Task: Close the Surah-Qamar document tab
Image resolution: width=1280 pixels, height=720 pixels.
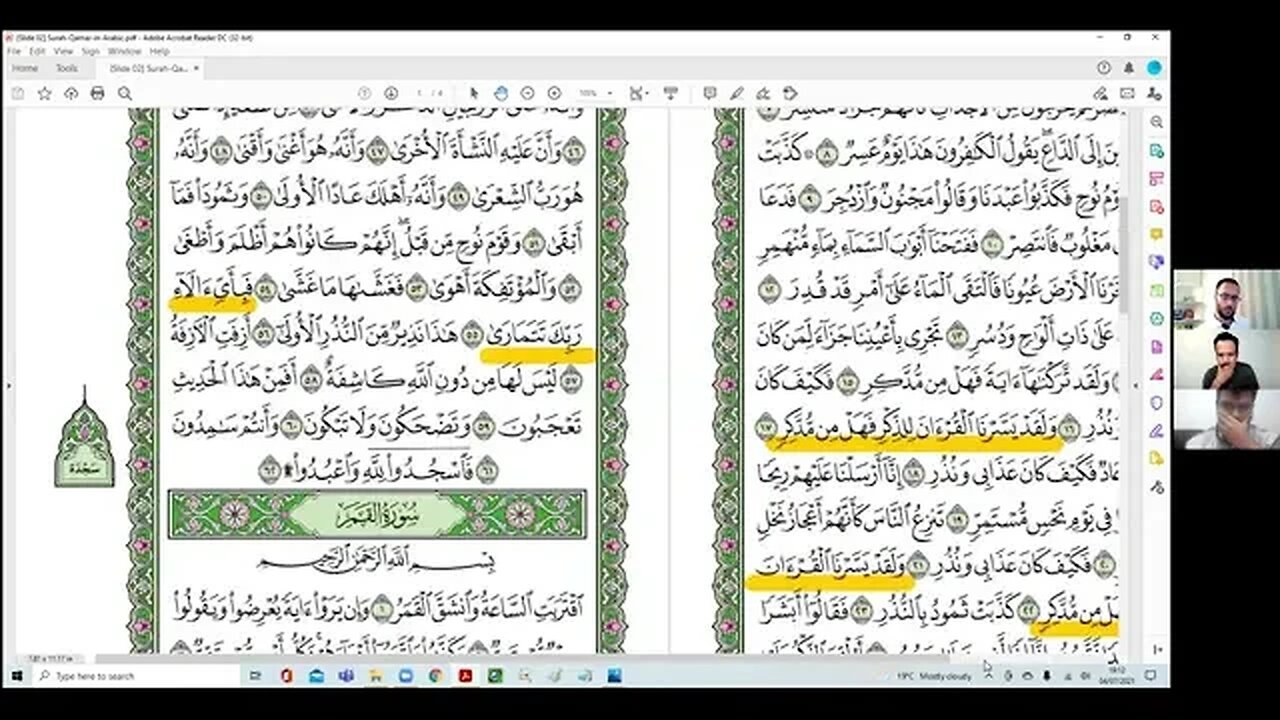Action: pyautogui.click(x=196, y=68)
